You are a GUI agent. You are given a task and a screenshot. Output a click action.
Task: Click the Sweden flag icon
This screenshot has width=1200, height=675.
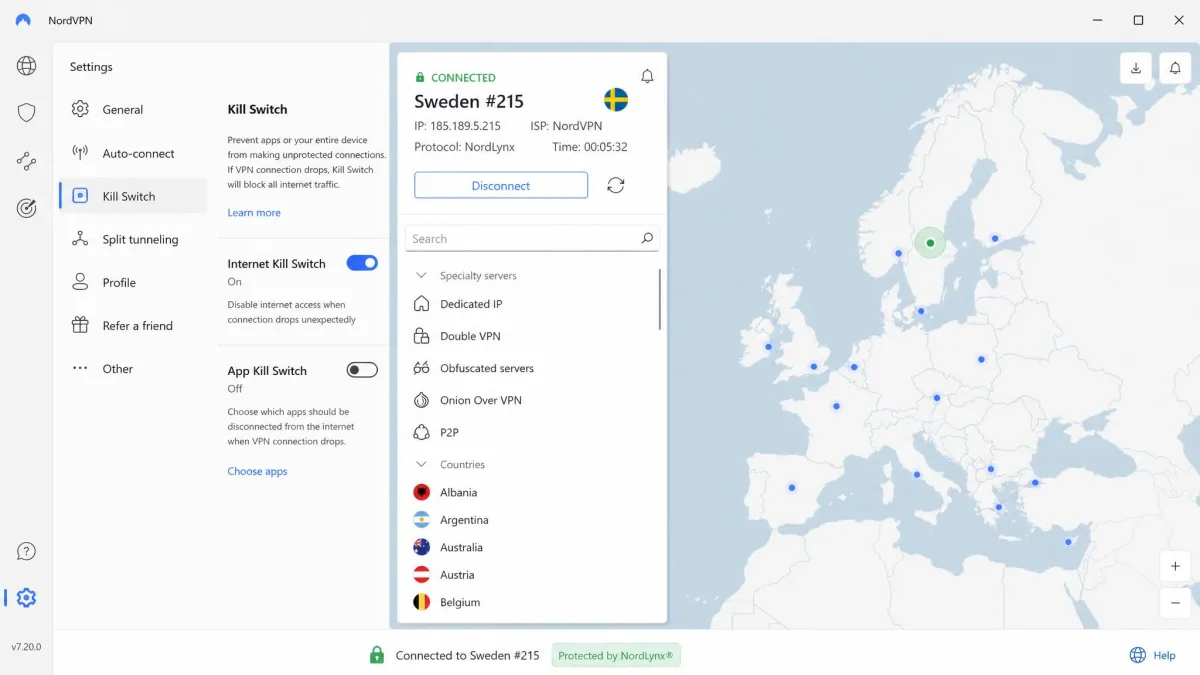tap(616, 99)
